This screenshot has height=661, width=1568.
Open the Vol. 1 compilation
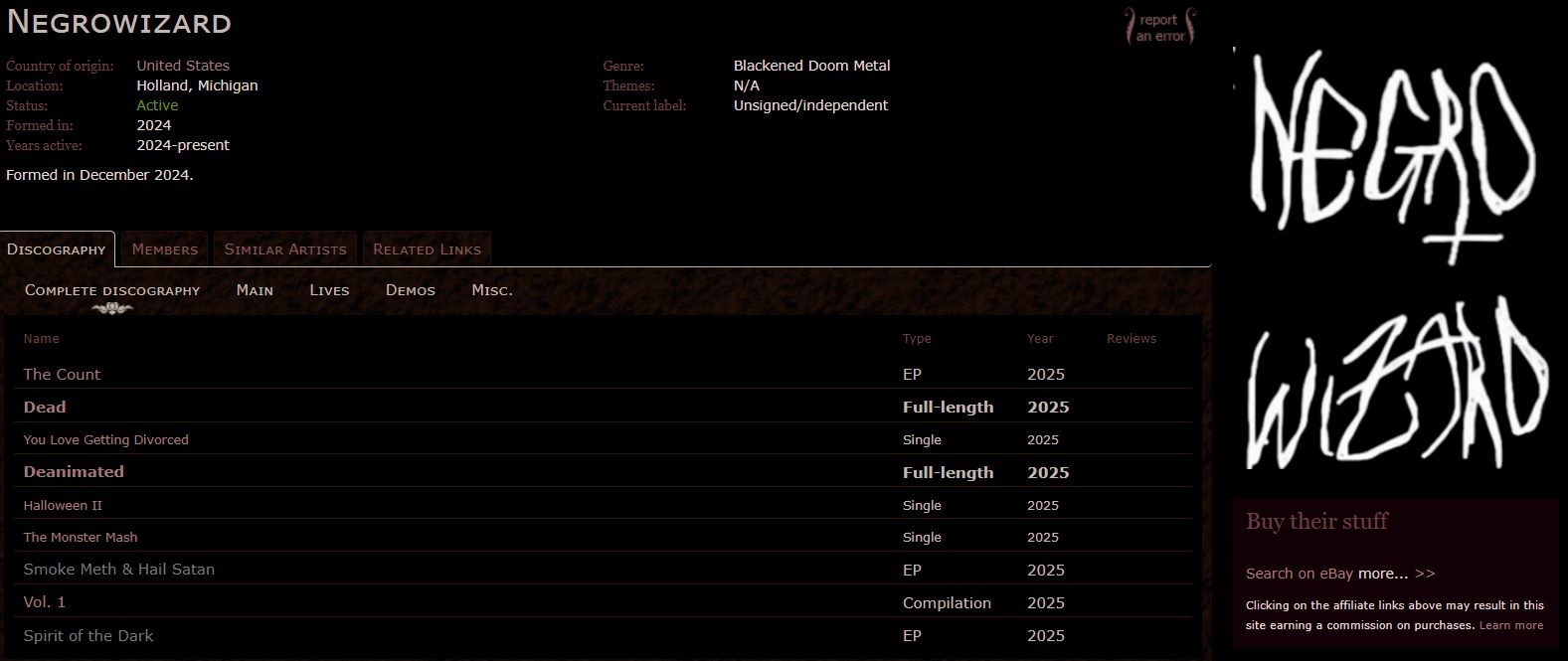point(45,602)
